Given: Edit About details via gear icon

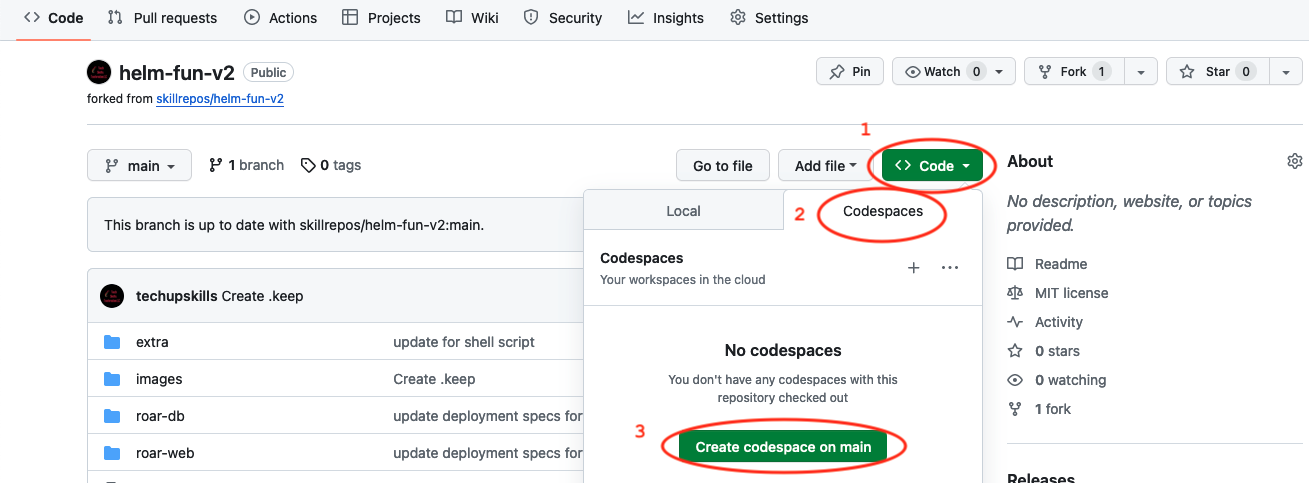Looking at the screenshot, I should (x=1295, y=161).
